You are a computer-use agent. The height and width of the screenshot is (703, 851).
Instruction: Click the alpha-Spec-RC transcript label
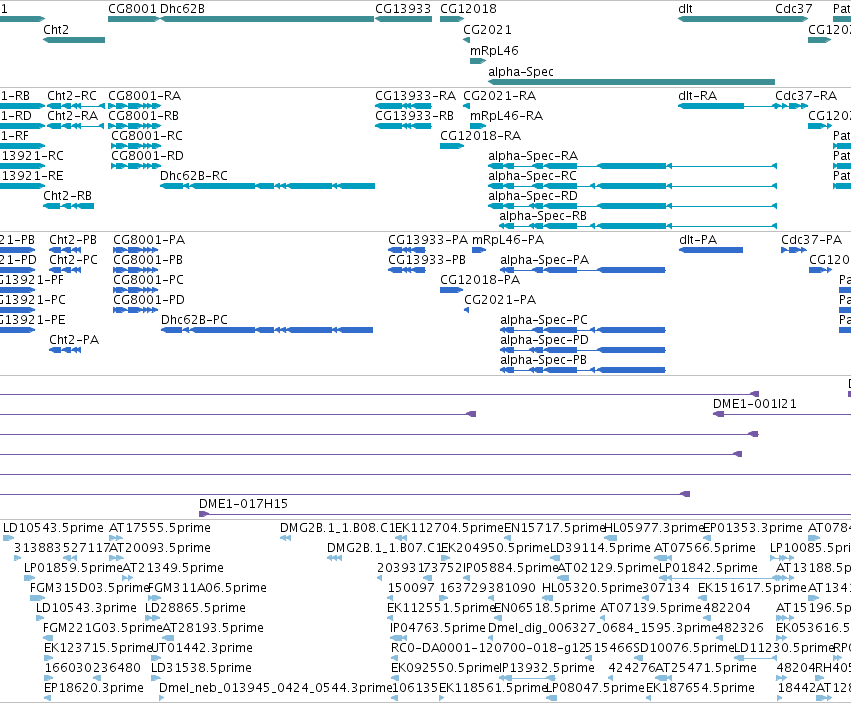[x=532, y=176]
